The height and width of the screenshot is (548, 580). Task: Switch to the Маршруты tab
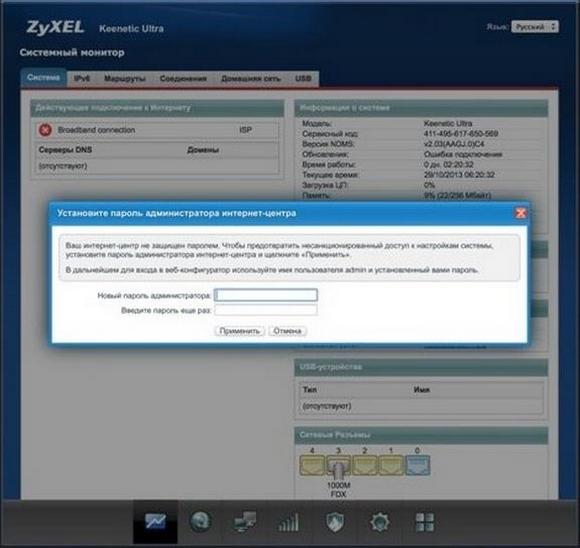pos(125,78)
